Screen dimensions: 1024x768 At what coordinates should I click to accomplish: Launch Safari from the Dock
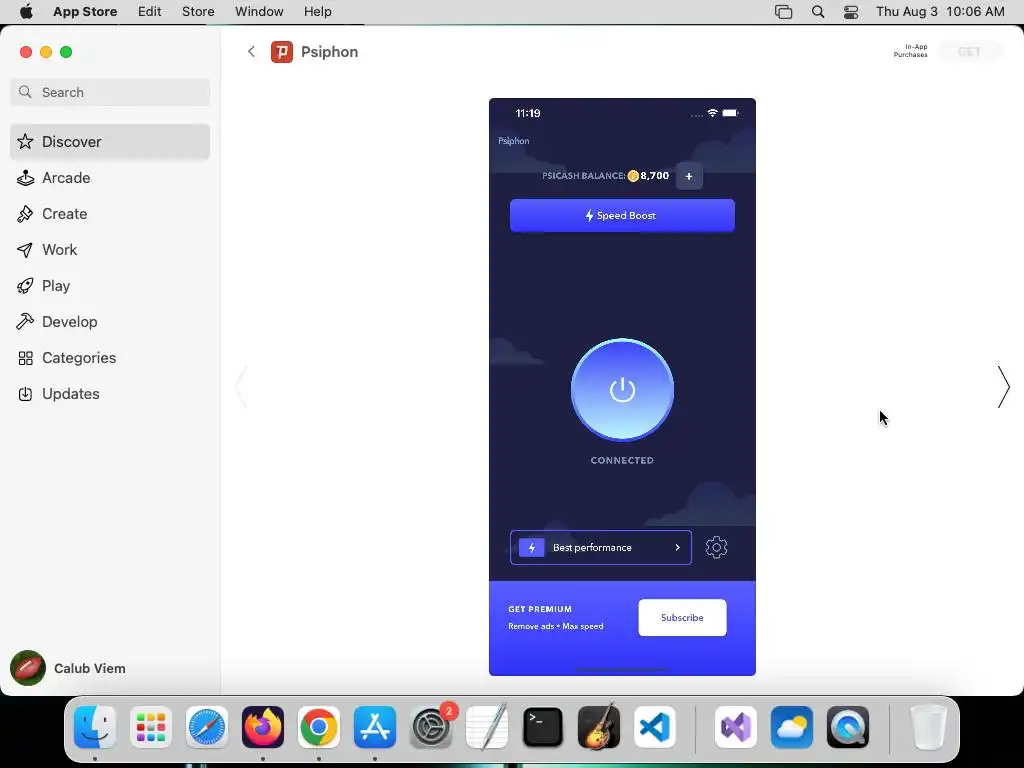(x=207, y=727)
